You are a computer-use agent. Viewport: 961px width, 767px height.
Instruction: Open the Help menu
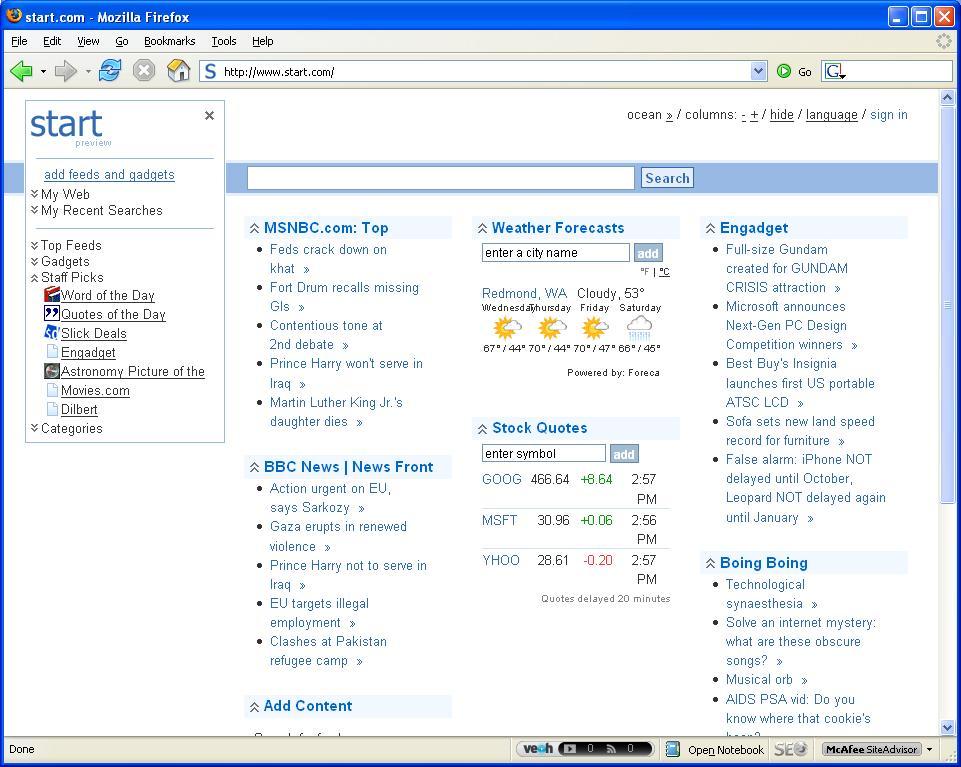(x=262, y=41)
